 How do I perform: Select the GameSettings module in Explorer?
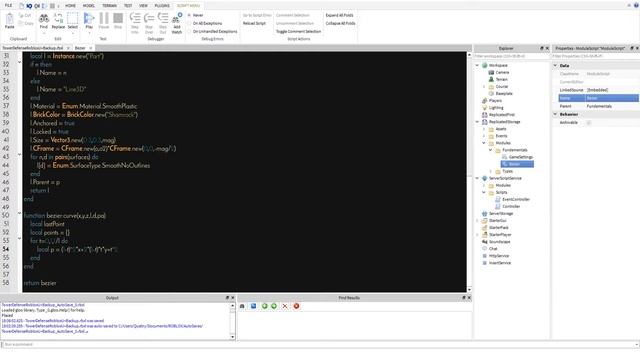(520, 157)
